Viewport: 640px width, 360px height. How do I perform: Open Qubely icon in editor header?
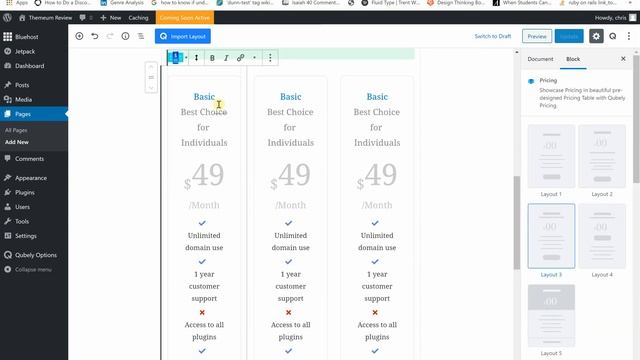613,36
